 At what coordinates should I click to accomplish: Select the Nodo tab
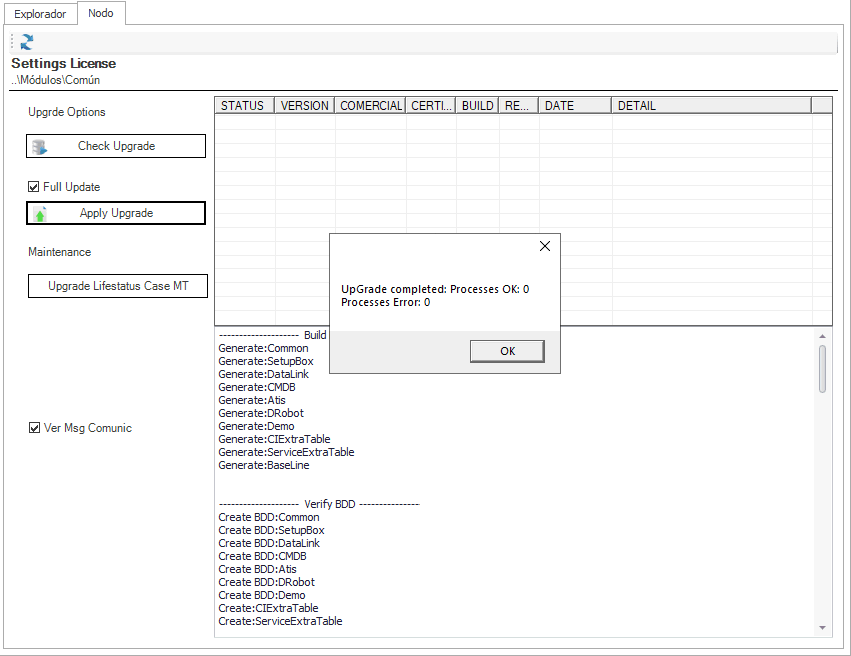(x=101, y=13)
